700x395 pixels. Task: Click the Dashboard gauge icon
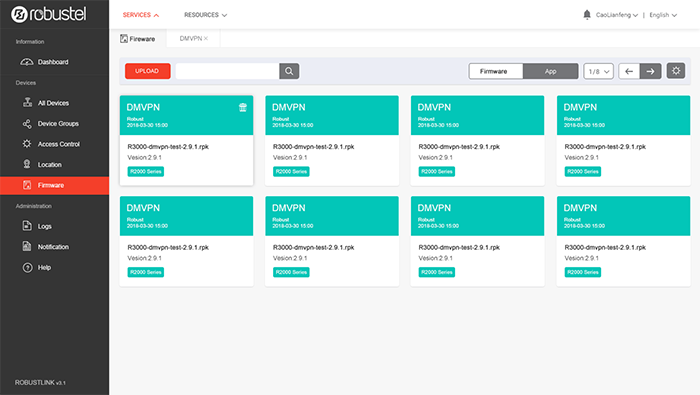click(27, 62)
